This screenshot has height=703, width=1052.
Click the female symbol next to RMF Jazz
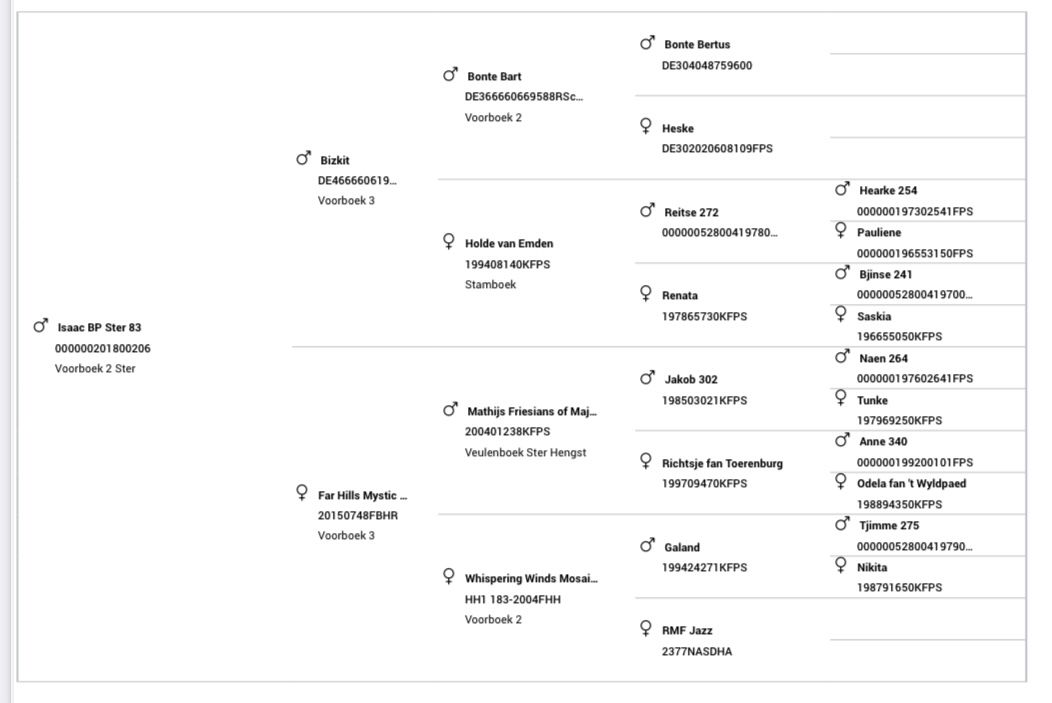tap(646, 629)
